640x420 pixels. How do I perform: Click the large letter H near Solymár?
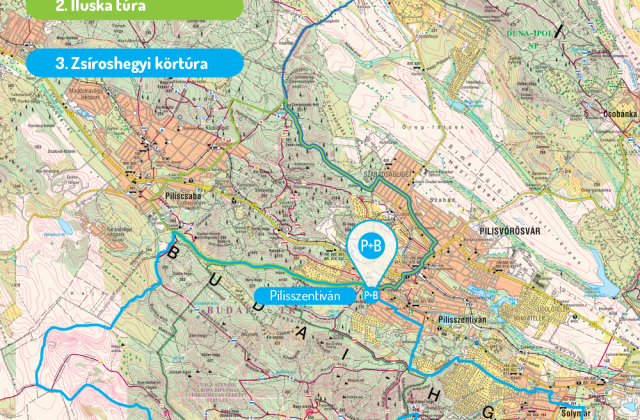click(x=434, y=394)
